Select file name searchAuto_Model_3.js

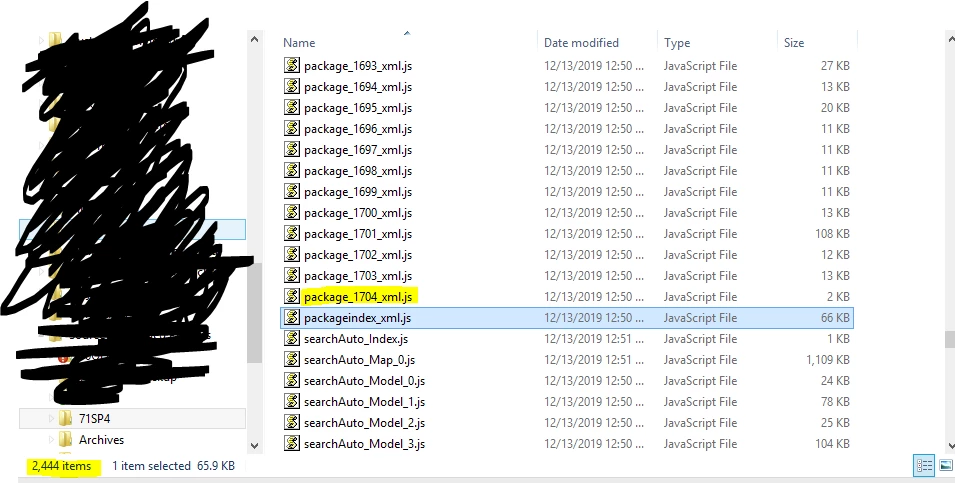pyautogui.click(x=364, y=444)
